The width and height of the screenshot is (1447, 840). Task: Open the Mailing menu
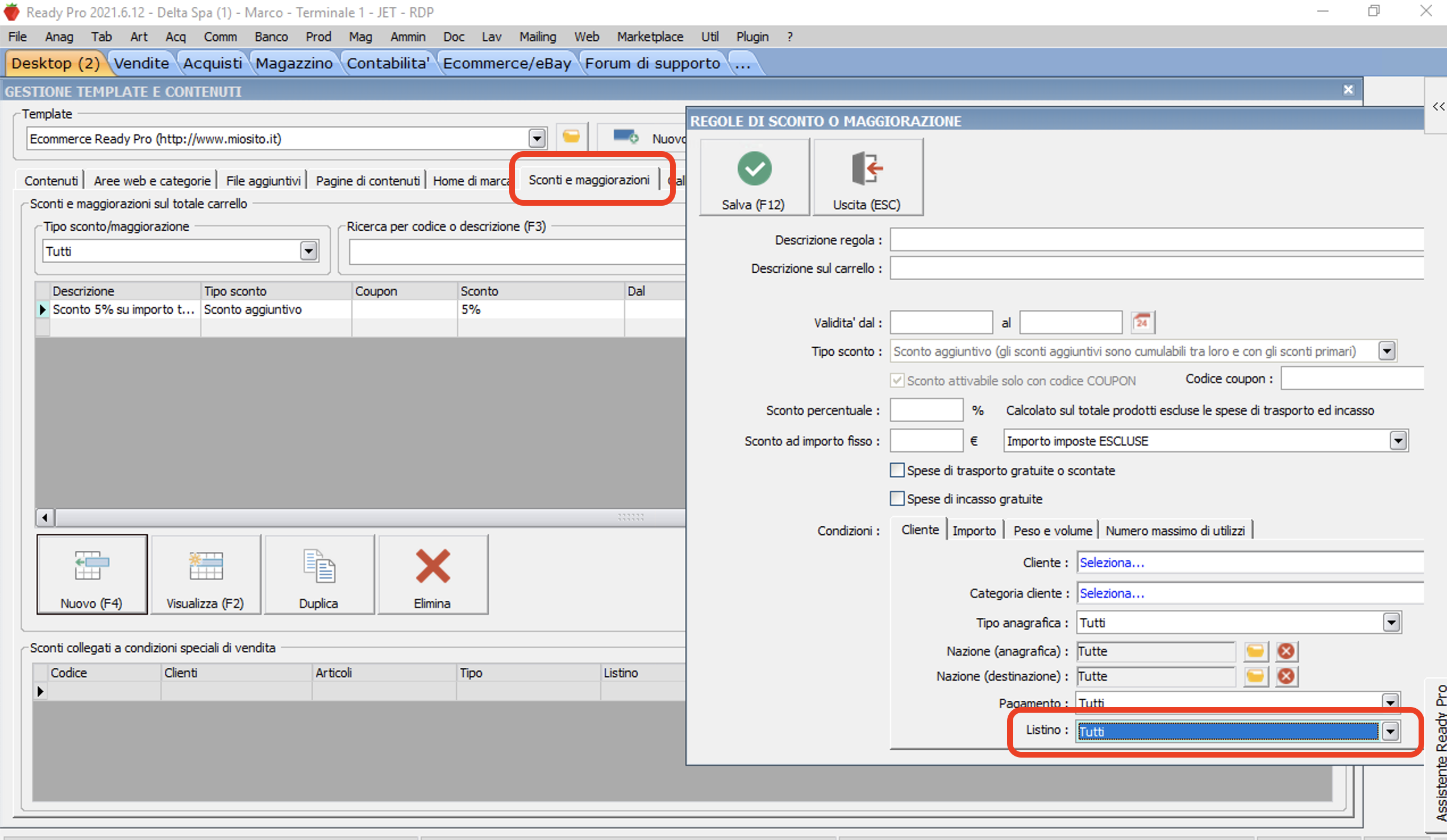pos(538,37)
